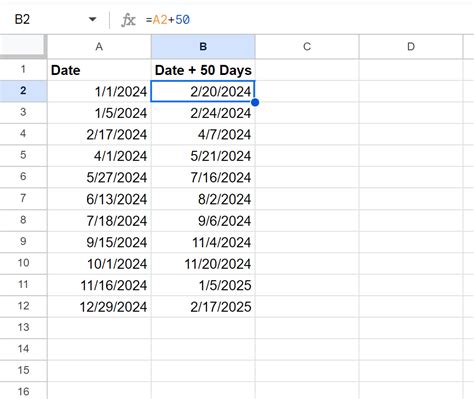Select row 9 header
This screenshot has width=474, height=399.
pos(23,242)
